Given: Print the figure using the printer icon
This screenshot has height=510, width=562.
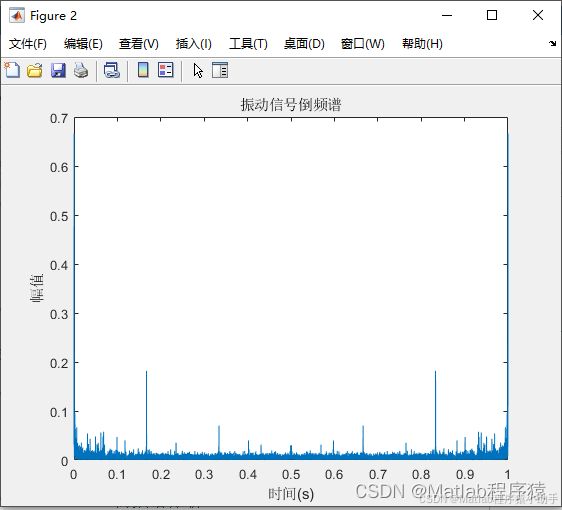Looking at the screenshot, I should pos(81,70).
